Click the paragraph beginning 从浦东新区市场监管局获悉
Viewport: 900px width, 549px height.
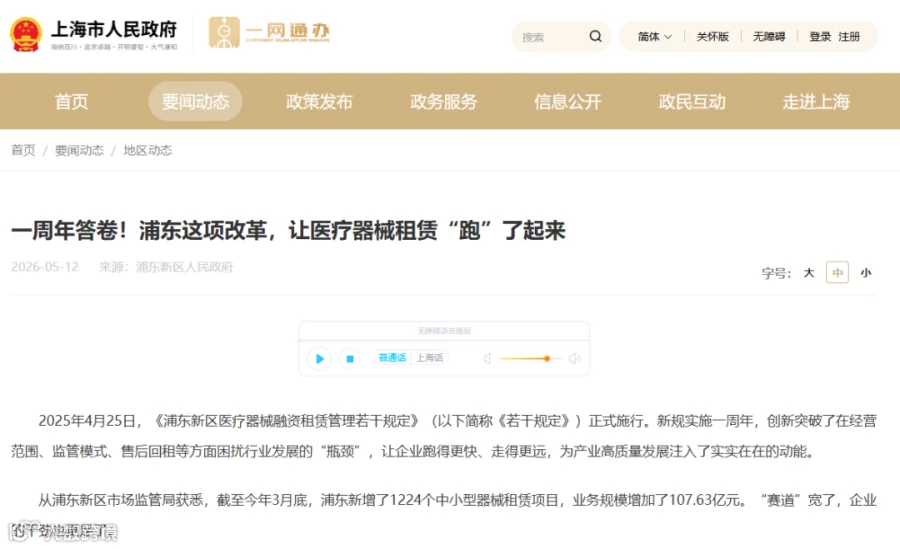click(x=444, y=515)
